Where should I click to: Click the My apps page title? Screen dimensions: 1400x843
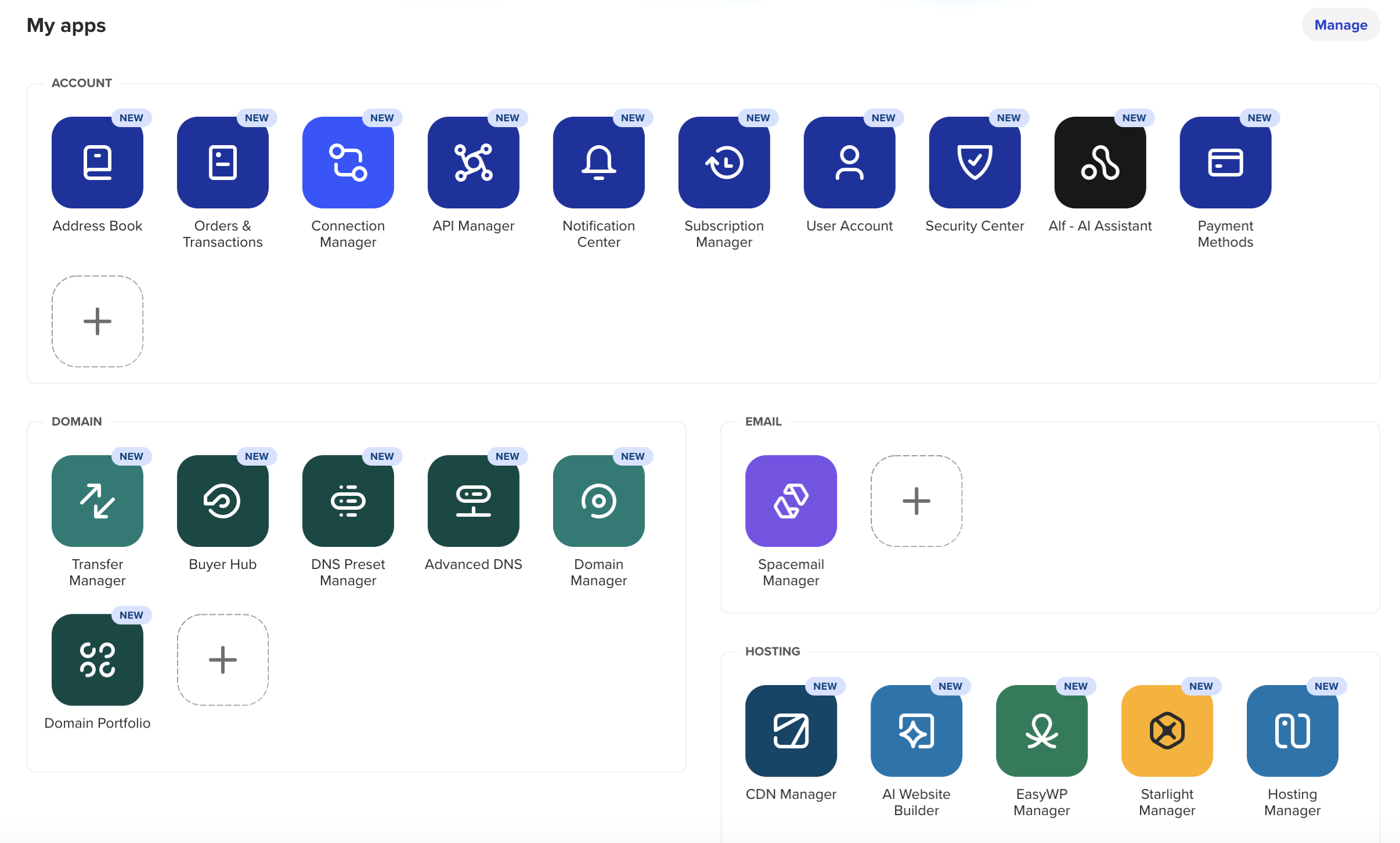(x=66, y=26)
